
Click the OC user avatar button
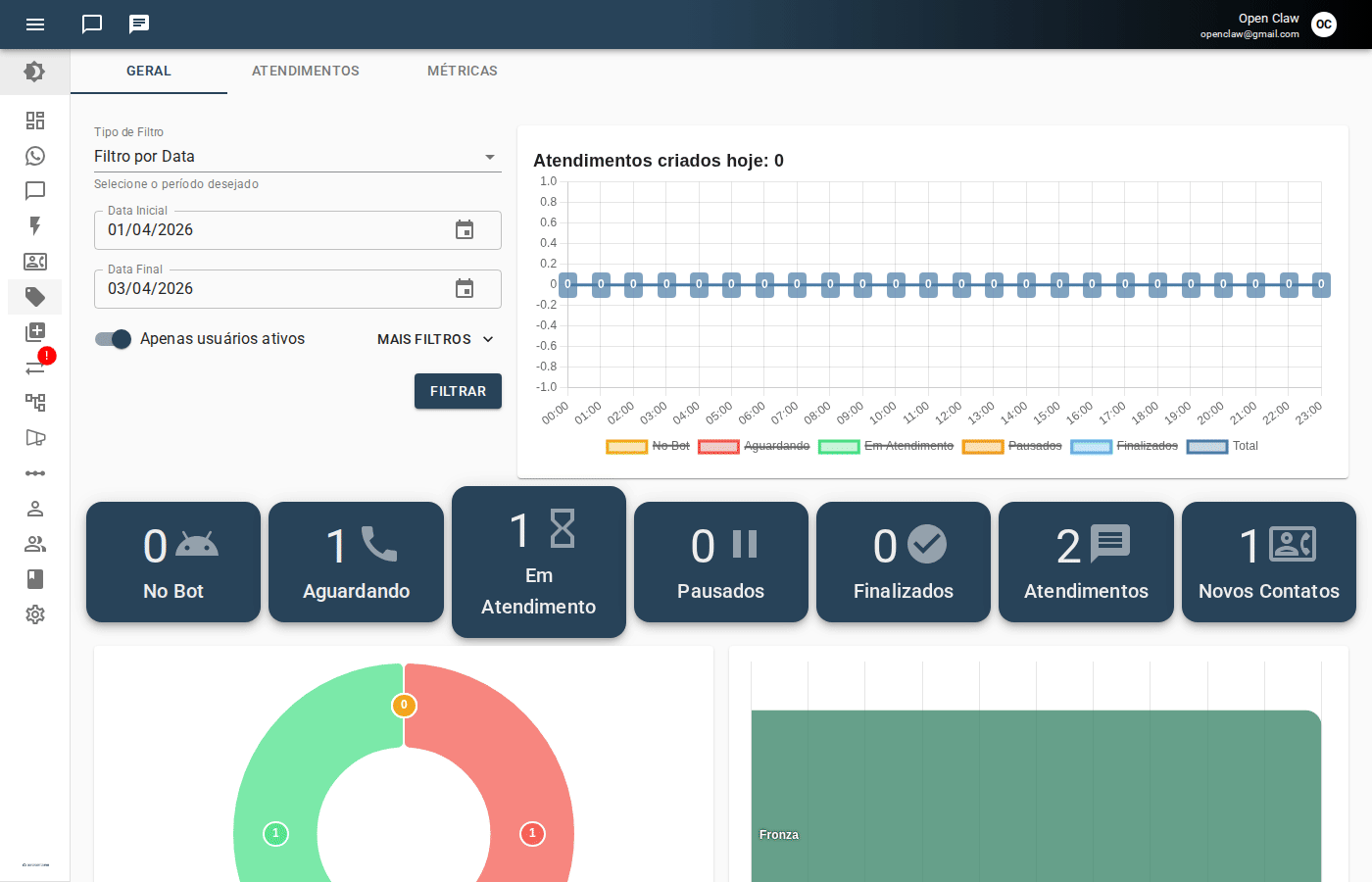[1324, 24]
